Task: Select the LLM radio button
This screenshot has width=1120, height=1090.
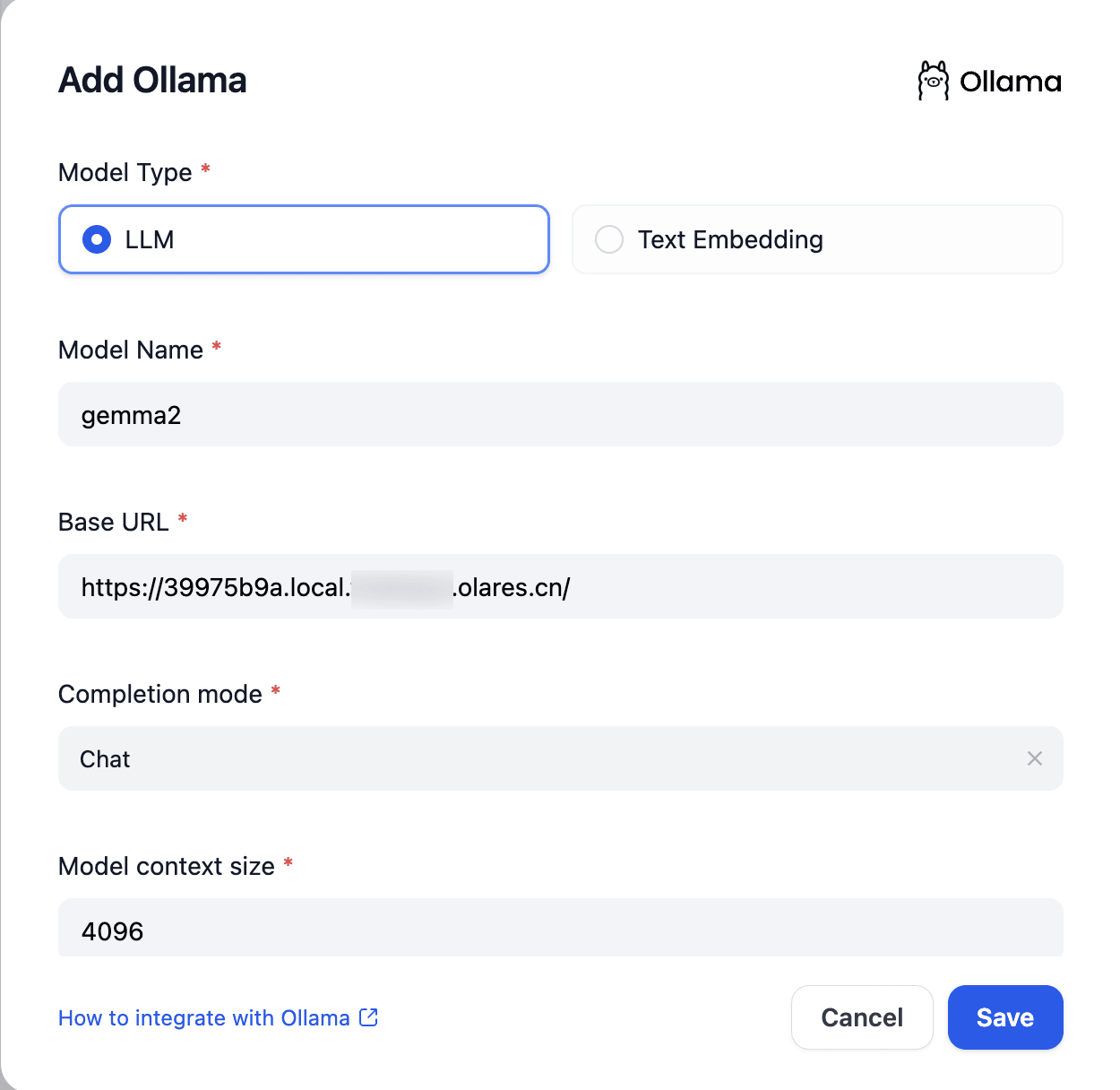Action: (97, 239)
